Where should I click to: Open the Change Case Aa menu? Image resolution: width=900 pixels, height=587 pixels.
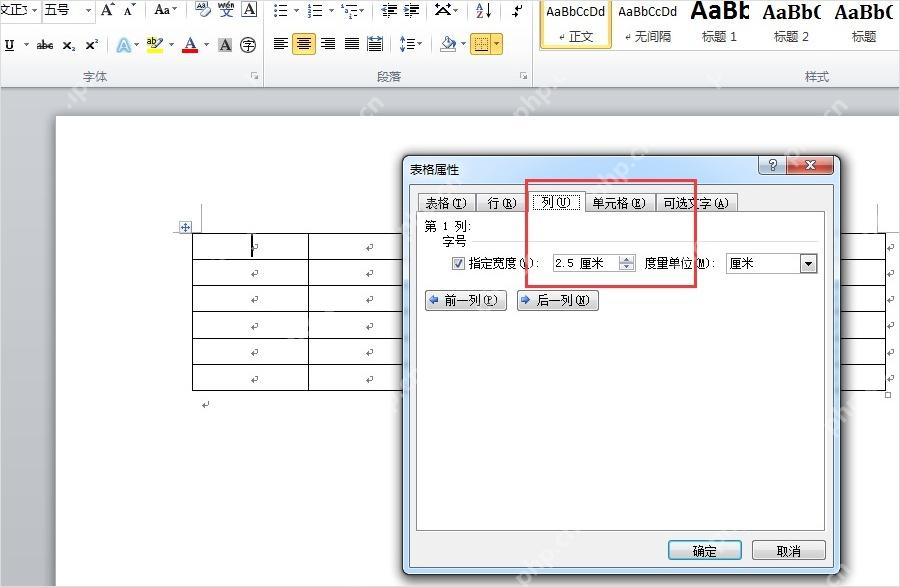[x=166, y=10]
